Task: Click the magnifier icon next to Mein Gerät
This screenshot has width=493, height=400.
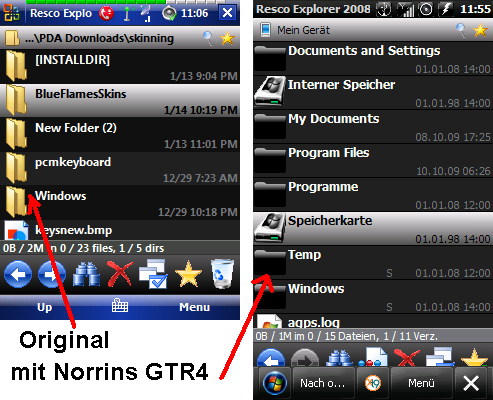Action: [x=461, y=30]
